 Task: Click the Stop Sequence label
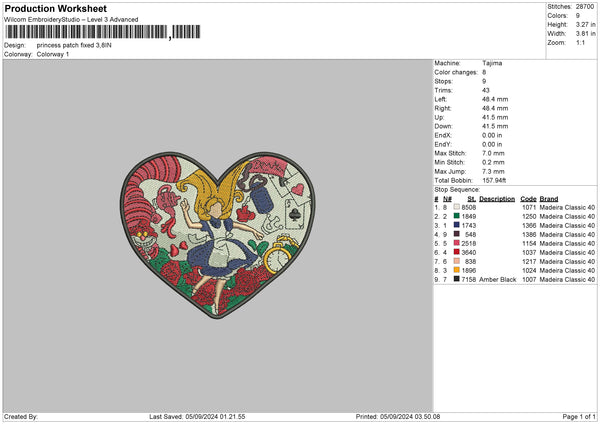[x=457, y=189]
